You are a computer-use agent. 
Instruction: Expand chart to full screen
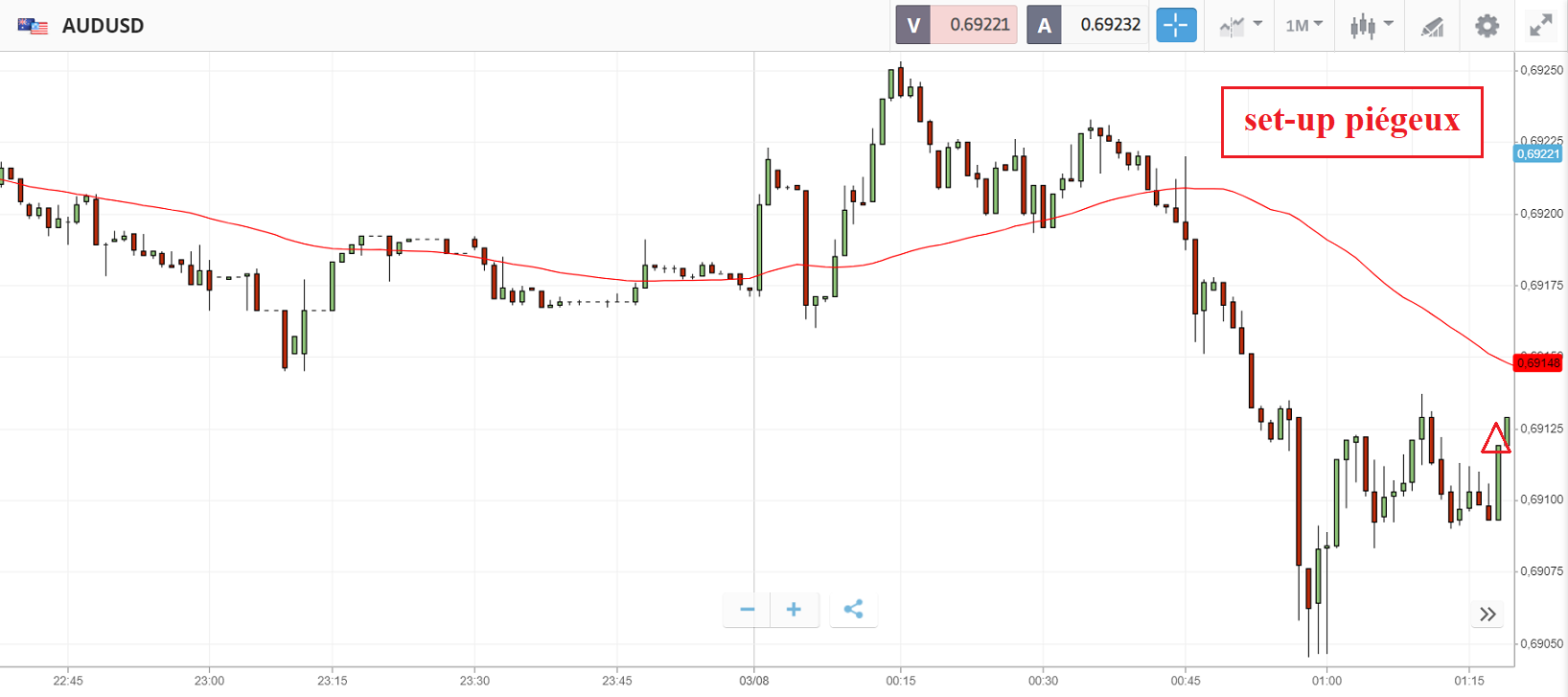[x=1540, y=26]
